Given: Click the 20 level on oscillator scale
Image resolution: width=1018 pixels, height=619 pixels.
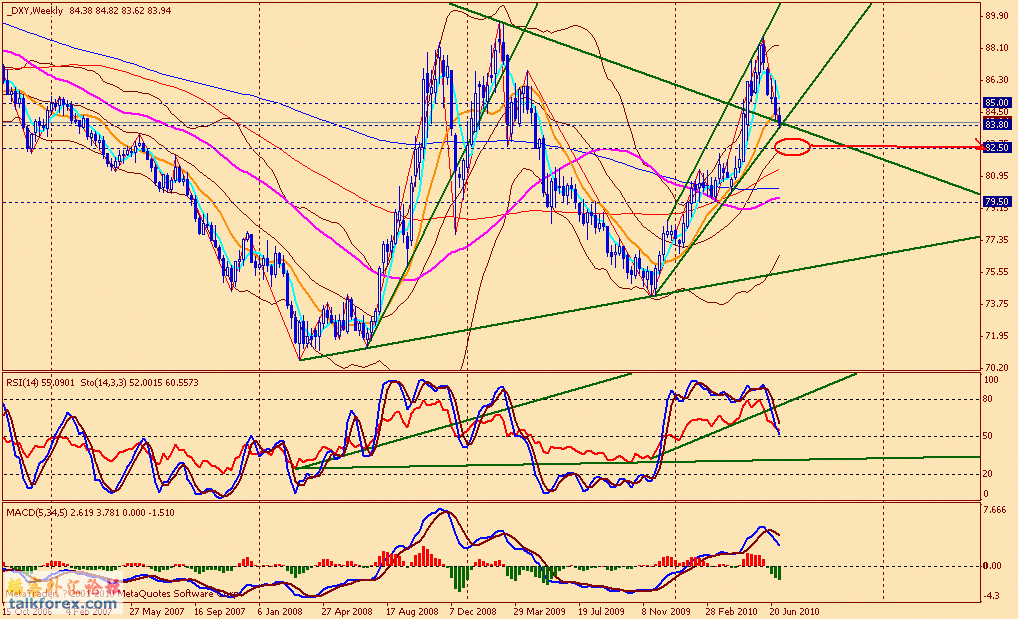Looking at the screenshot, I should [988, 474].
